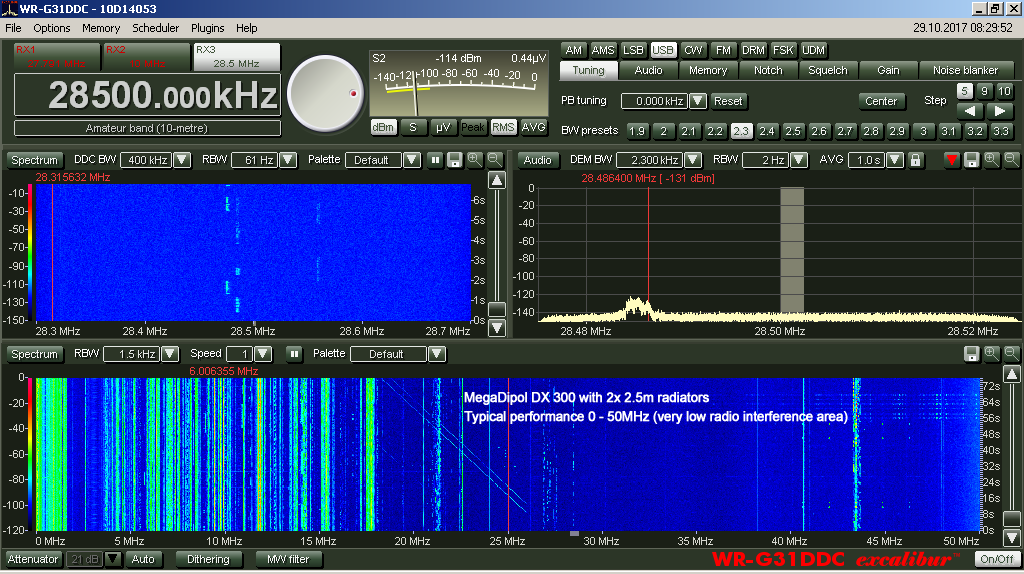Switch to the Notch tab

click(x=768, y=71)
